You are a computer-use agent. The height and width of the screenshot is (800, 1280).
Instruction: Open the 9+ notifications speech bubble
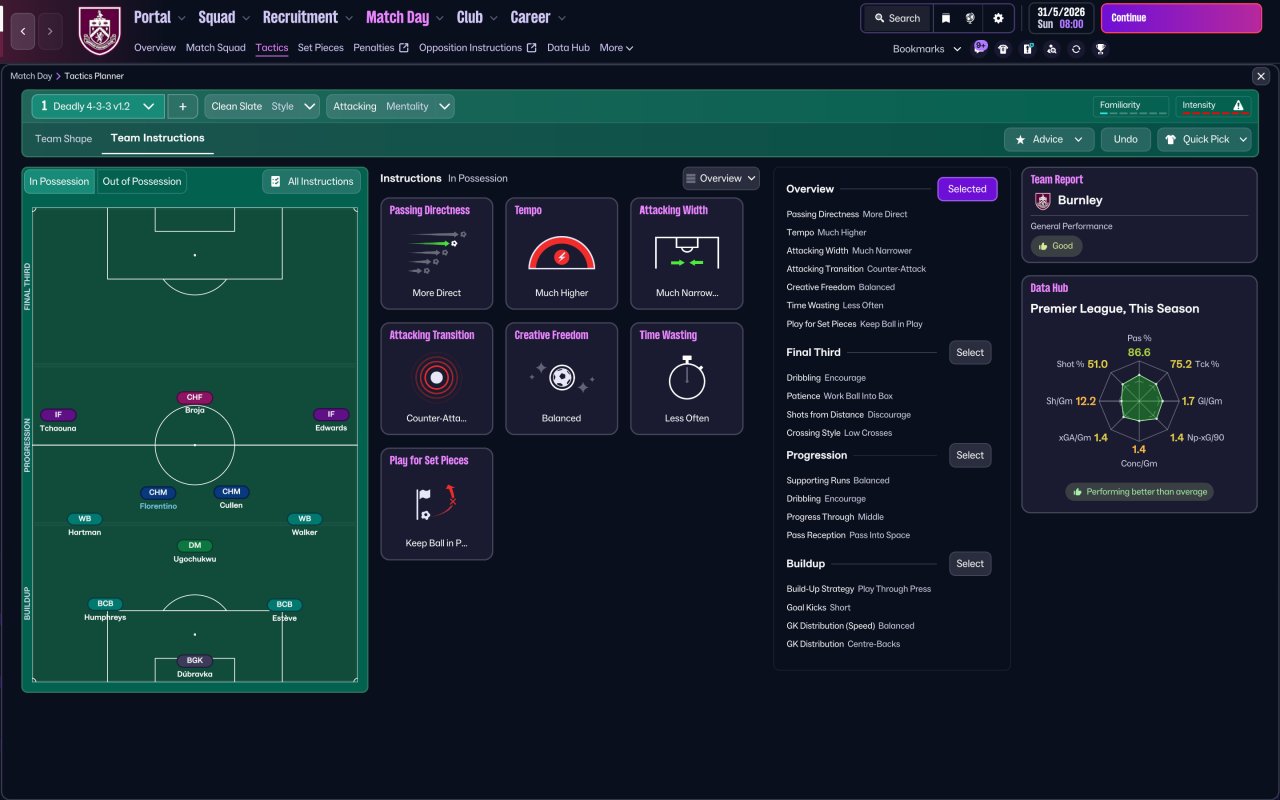pos(980,47)
